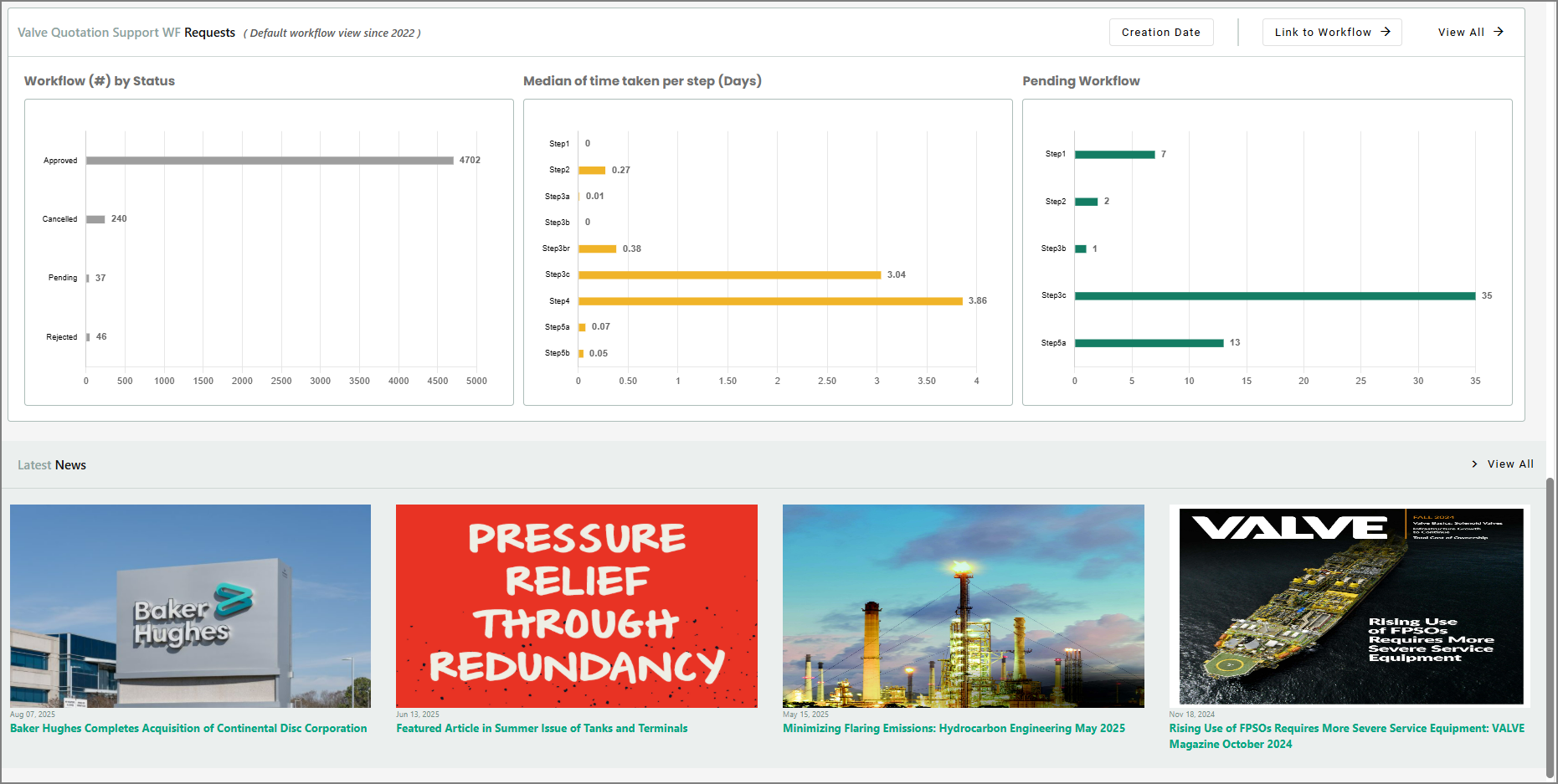Click the chevron icon next to news View All
This screenshot has width=1558, height=784.
[1474, 464]
